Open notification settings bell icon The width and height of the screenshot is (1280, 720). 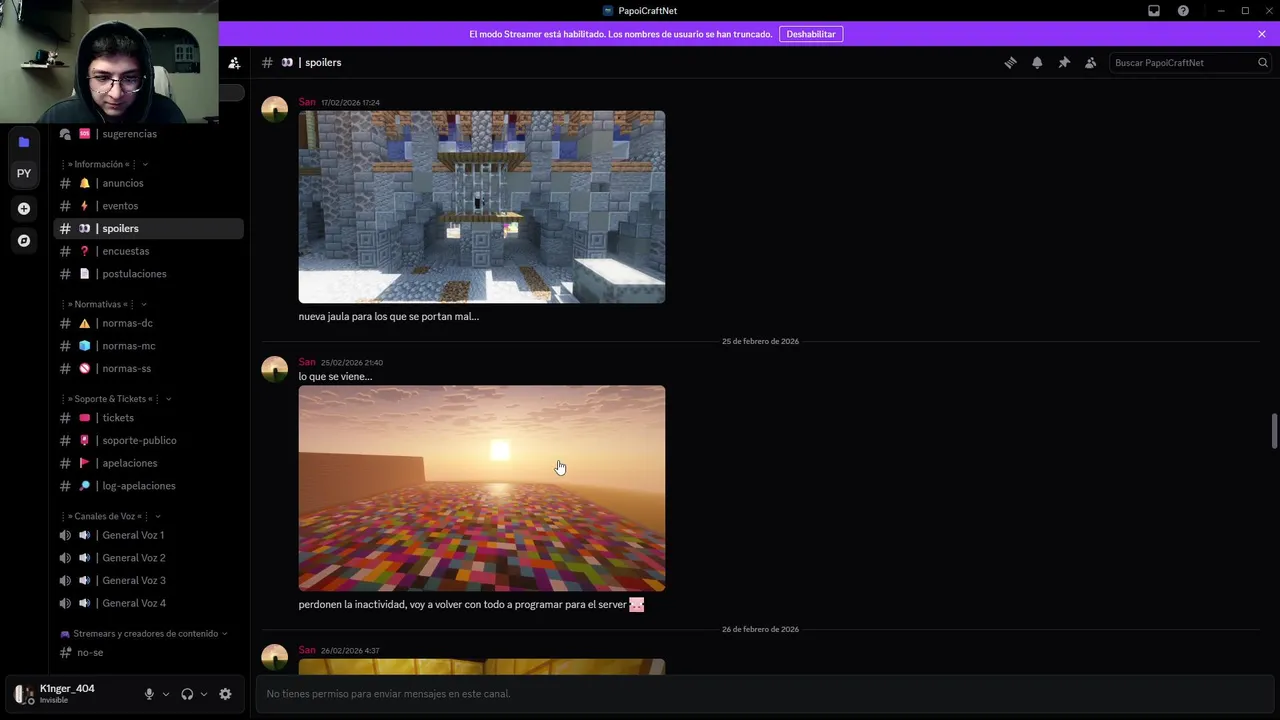1037,62
